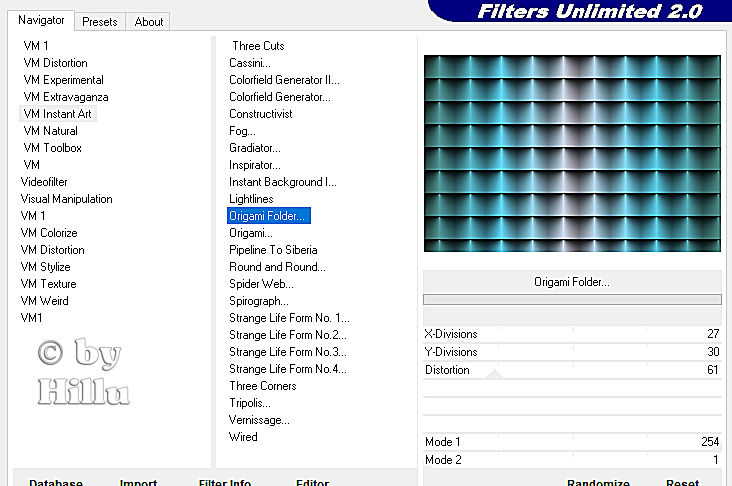Select the Gradiator... filter

tap(255, 148)
